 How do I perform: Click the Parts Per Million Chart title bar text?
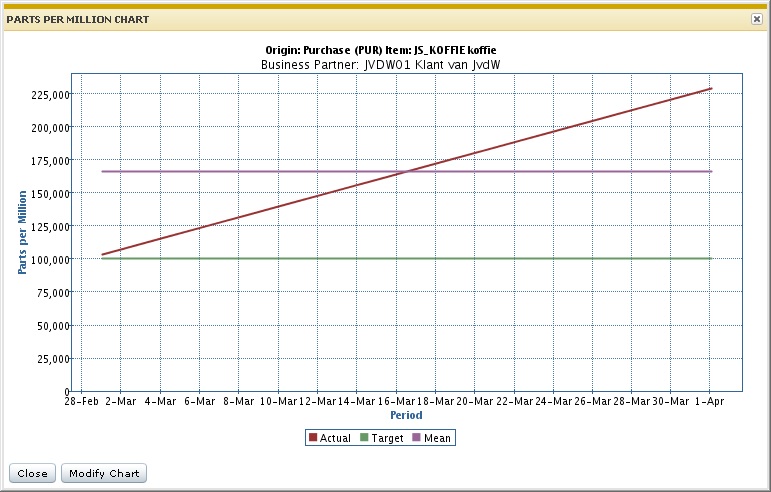(78, 19)
